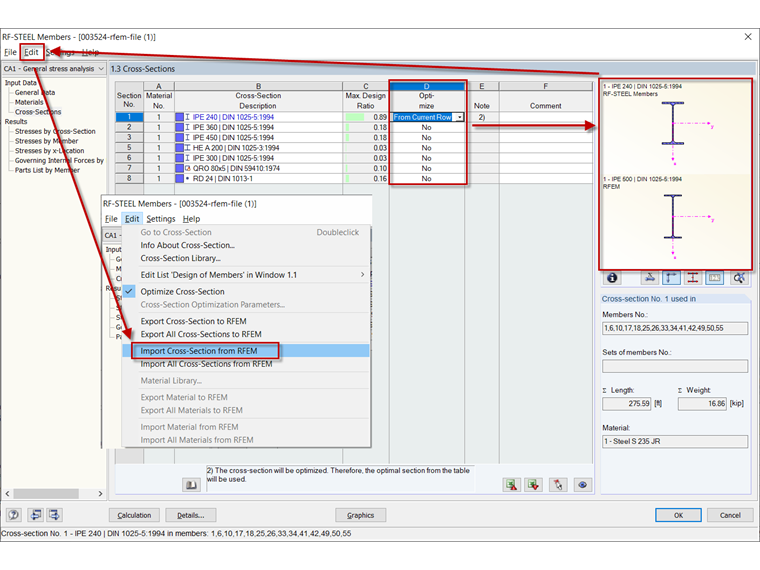Open Cross-Section Library... menu entry

tap(180, 258)
